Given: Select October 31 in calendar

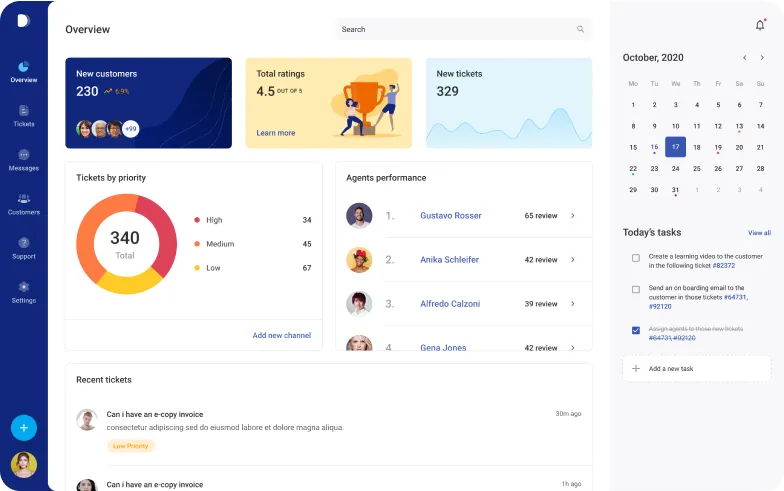Looking at the screenshot, I should (675, 190).
